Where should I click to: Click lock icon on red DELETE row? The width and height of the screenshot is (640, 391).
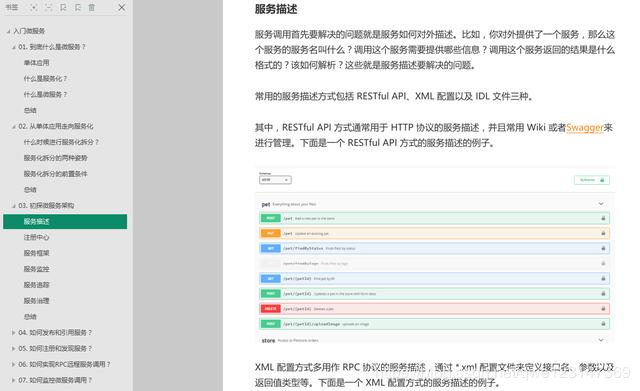(x=603, y=309)
